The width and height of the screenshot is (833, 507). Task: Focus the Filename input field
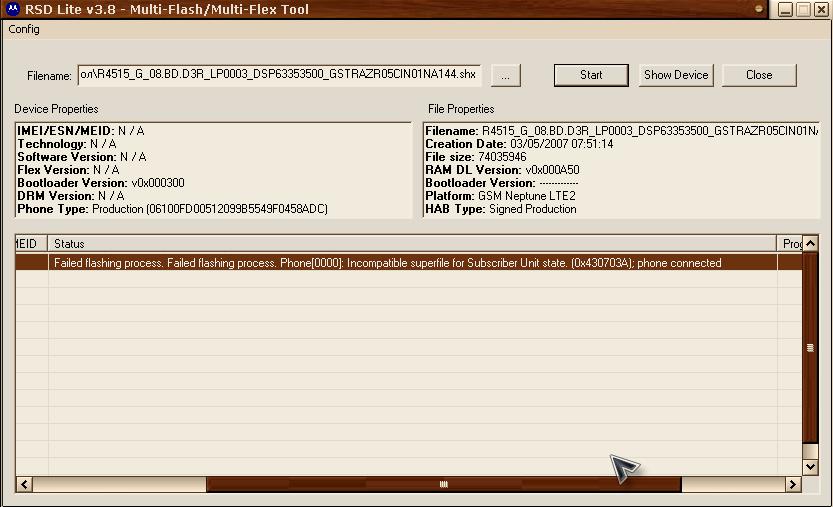(279, 75)
